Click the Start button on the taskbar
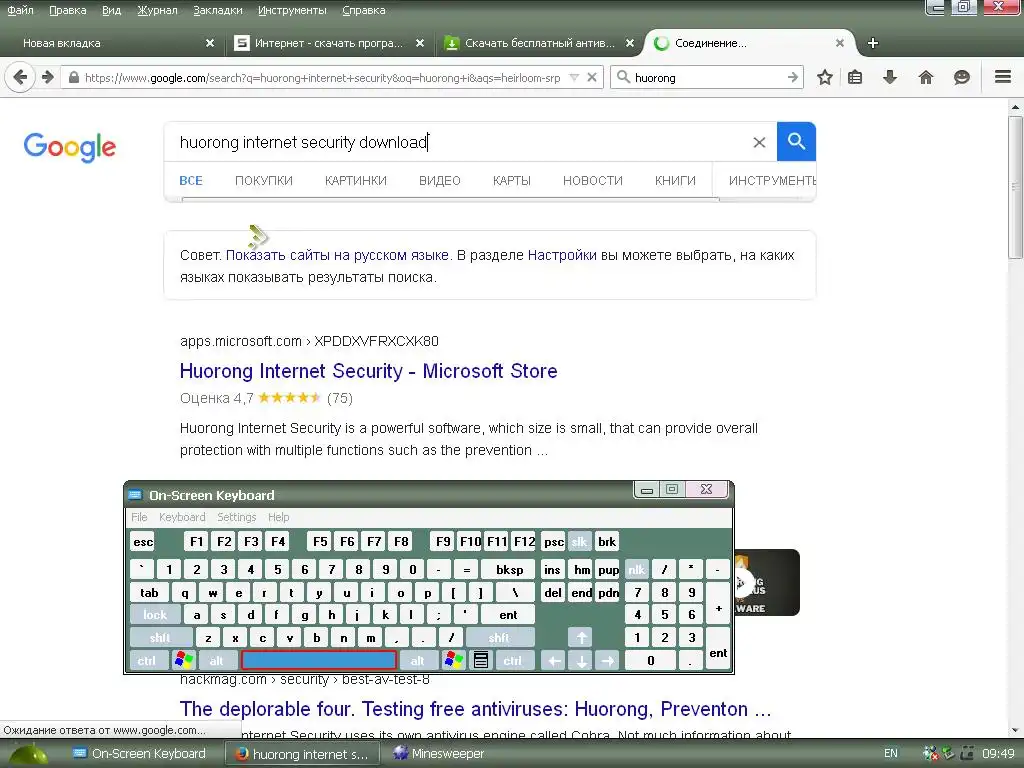This screenshot has height=768, width=1024. coord(27,754)
